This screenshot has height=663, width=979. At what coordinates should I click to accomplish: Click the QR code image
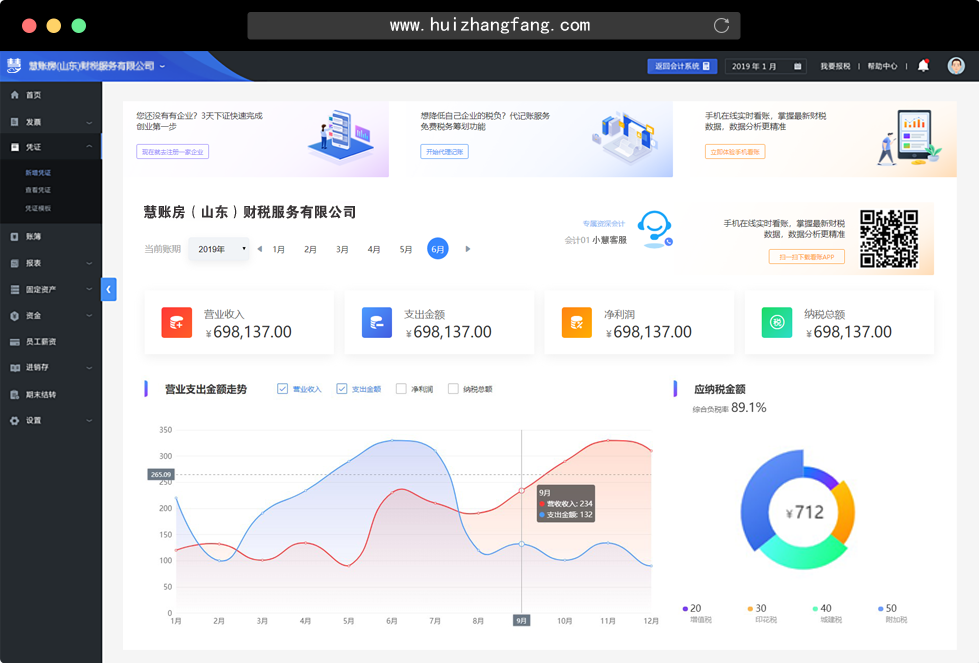888,239
